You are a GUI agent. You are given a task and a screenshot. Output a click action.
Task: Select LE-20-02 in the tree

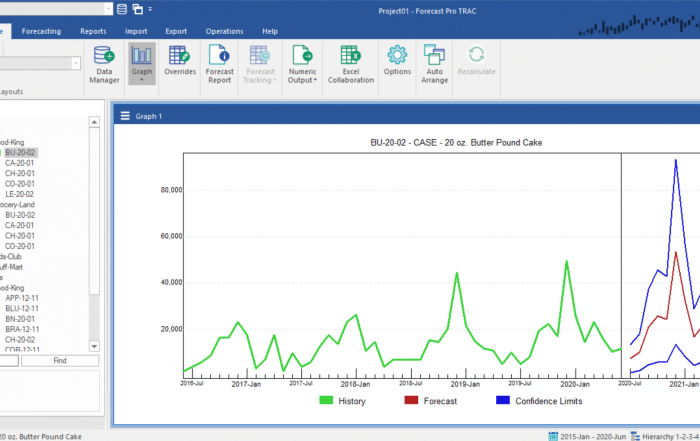pyautogui.click(x=19, y=194)
